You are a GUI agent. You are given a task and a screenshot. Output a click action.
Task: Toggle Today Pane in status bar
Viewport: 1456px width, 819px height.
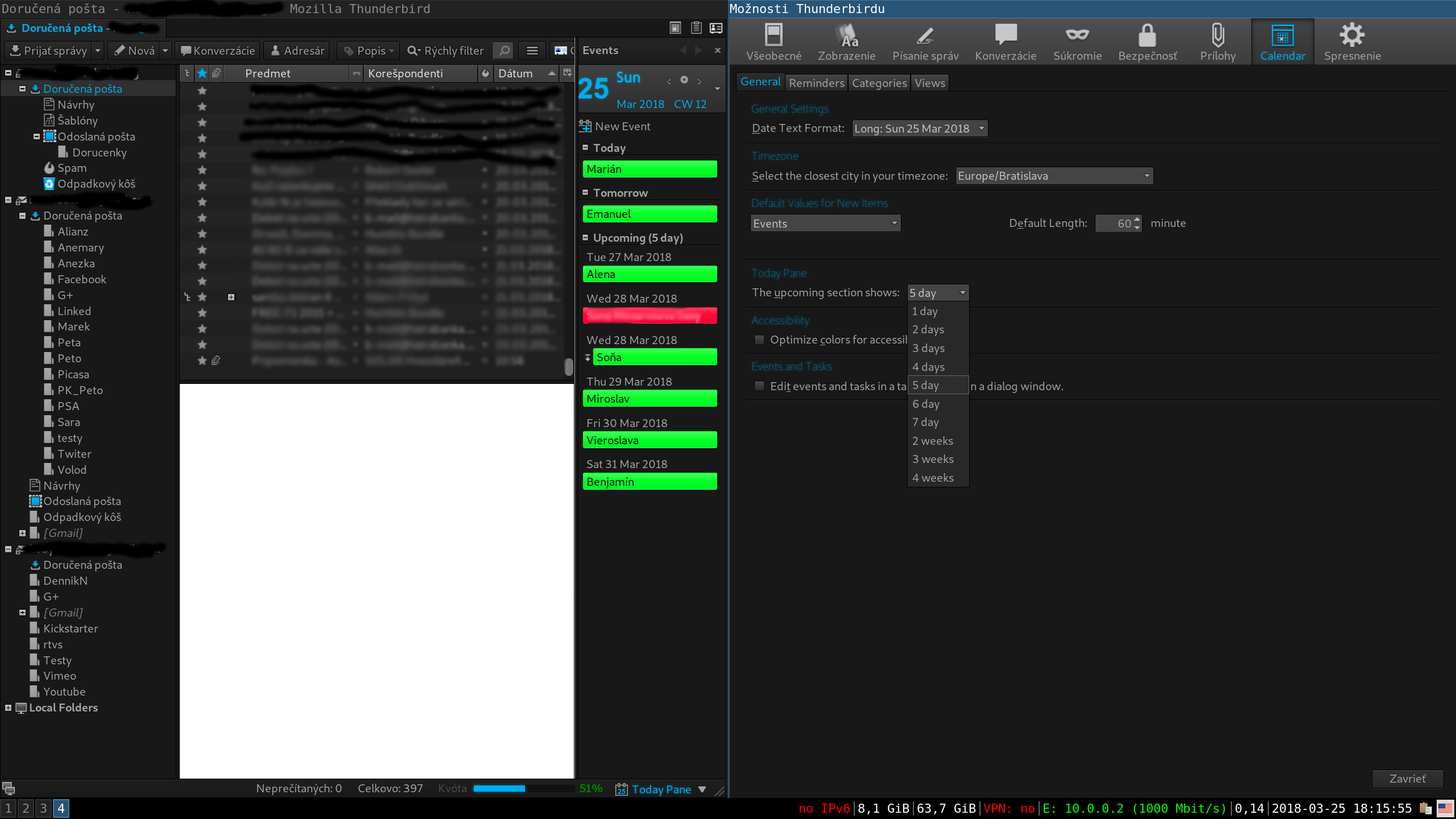(x=661, y=789)
